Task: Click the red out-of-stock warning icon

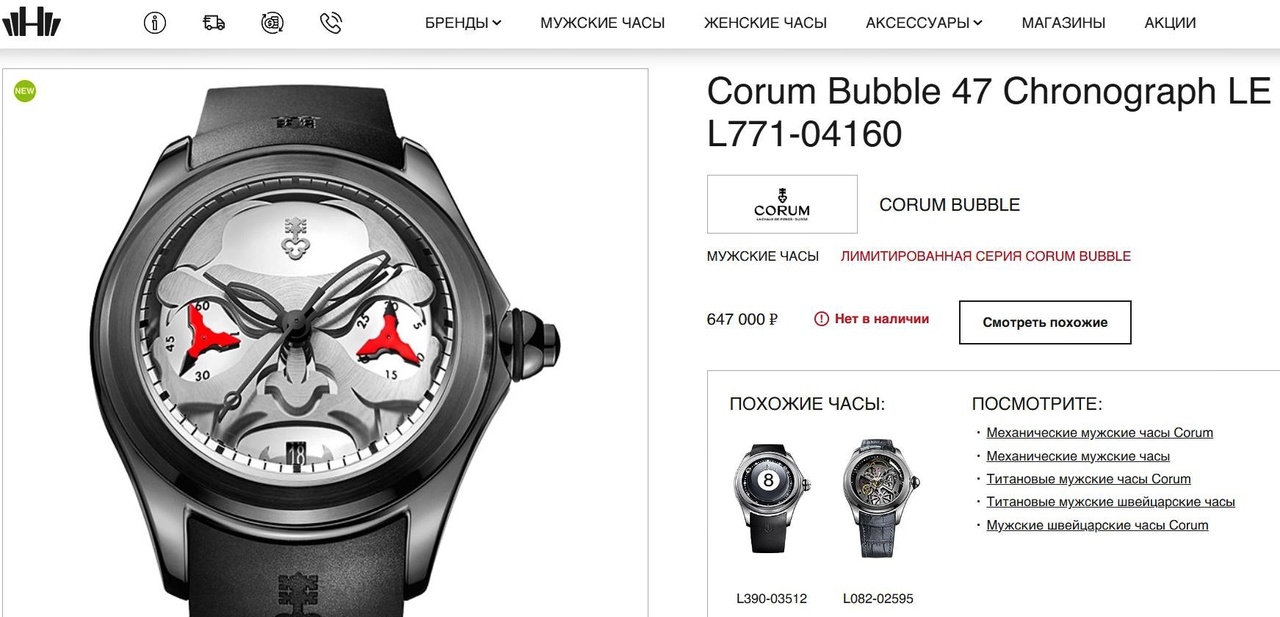Action: pos(822,319)
